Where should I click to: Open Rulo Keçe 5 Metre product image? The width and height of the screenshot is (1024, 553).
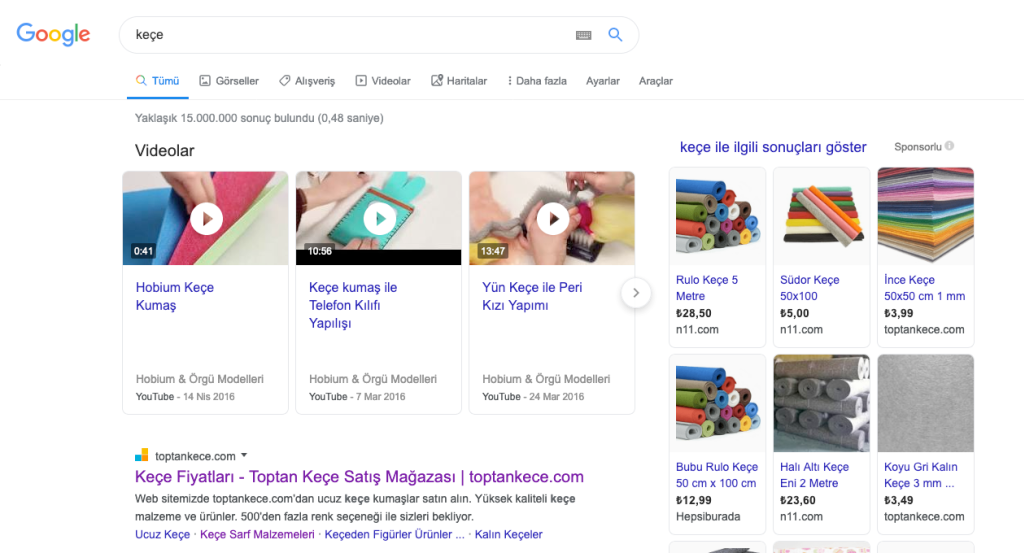pos(718,216)
